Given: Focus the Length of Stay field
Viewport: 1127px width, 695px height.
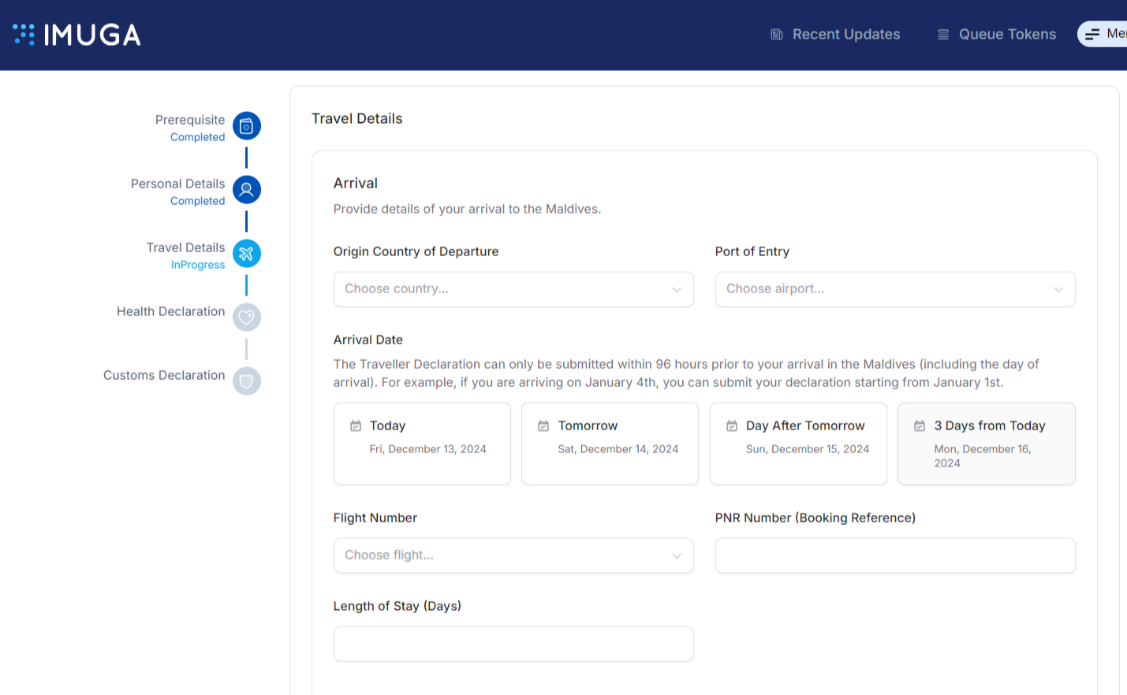Looking at the screenshot, I should (513, 644).
